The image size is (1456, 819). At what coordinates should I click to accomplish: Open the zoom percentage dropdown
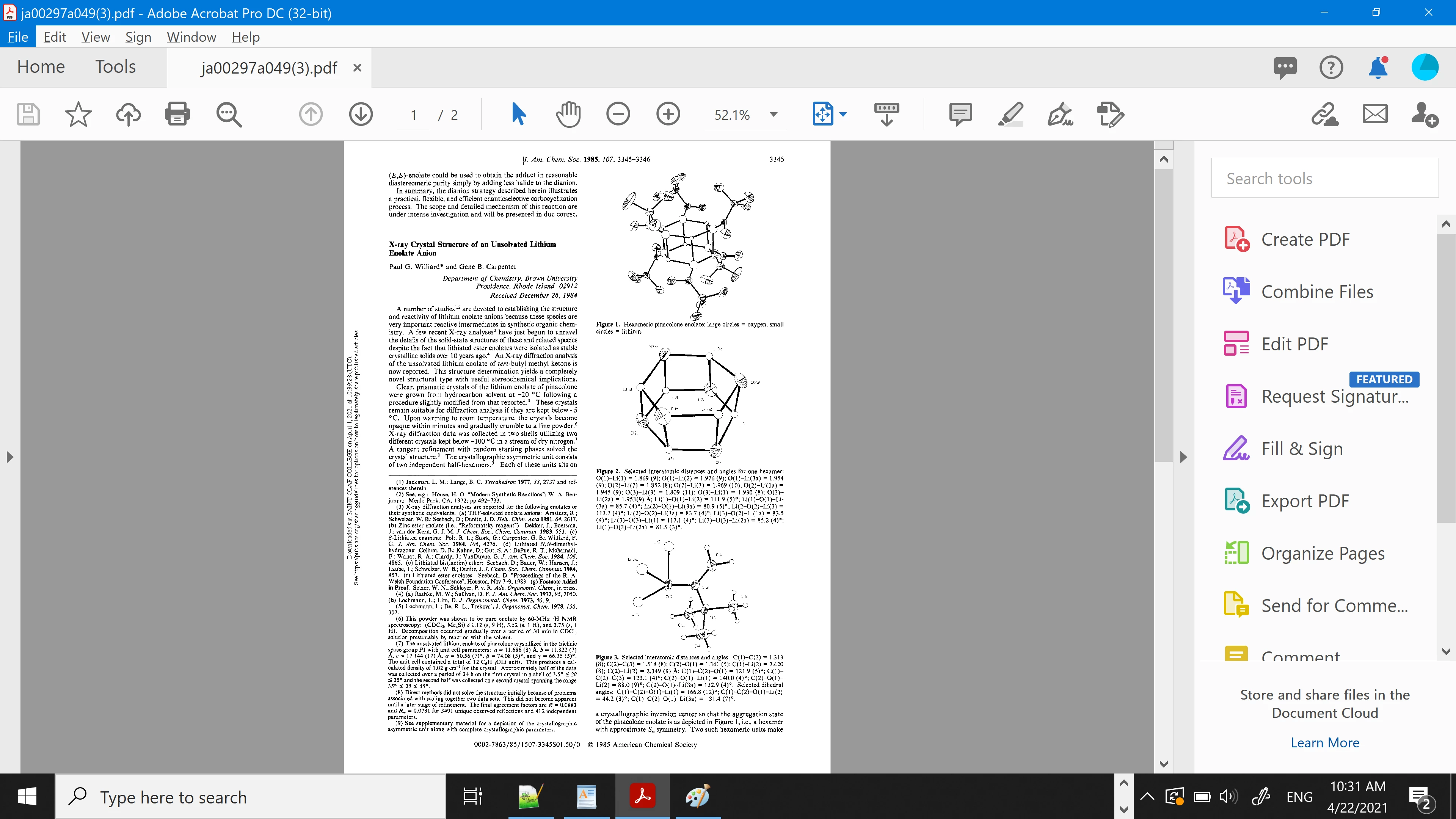point(774,114)
